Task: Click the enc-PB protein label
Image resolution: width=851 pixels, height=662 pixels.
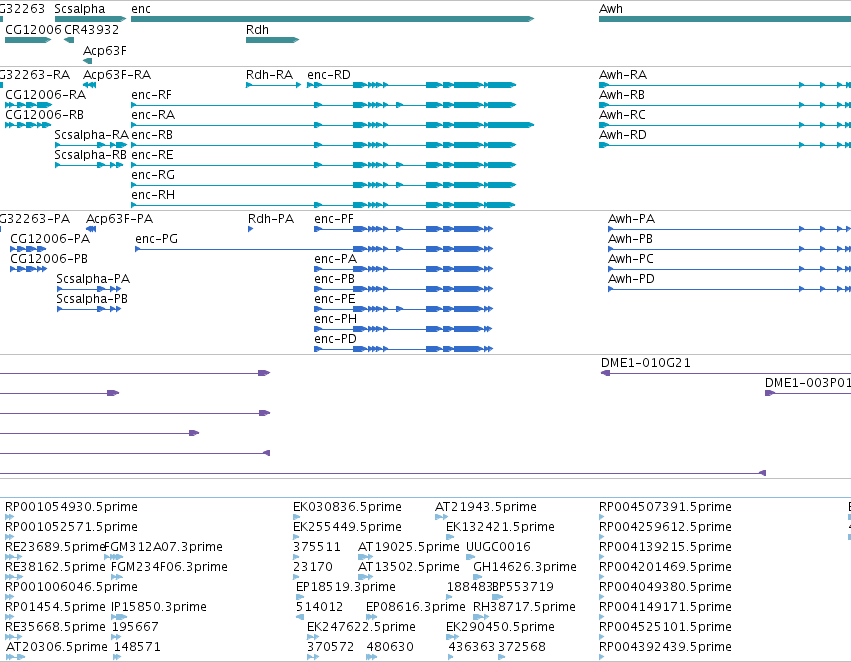Action: pos(334,279)
